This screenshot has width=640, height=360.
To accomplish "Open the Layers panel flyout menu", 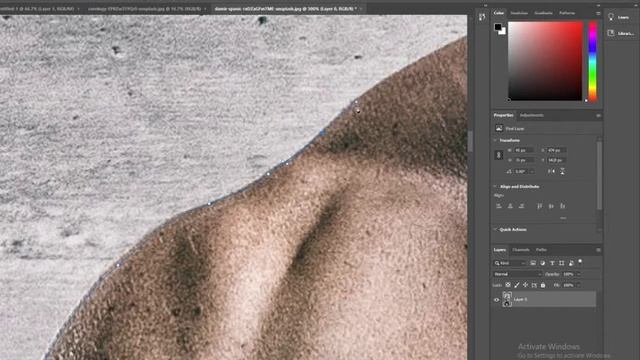I will click(598, 250).
